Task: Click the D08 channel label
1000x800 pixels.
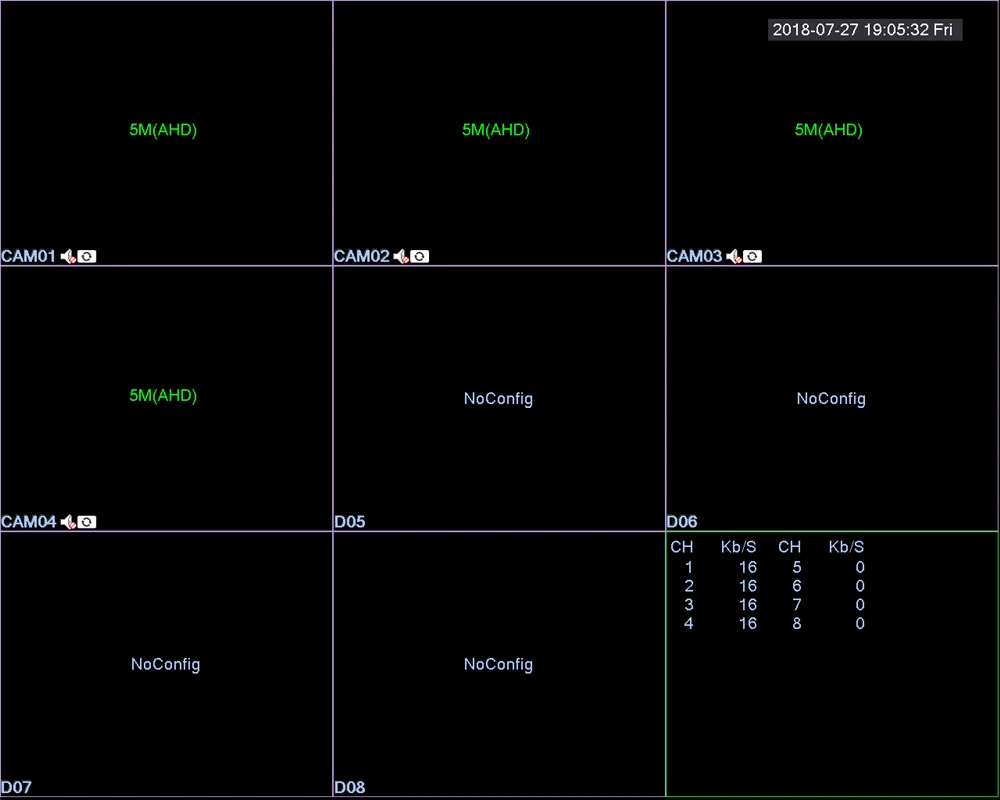Action: tap(349, 787)
